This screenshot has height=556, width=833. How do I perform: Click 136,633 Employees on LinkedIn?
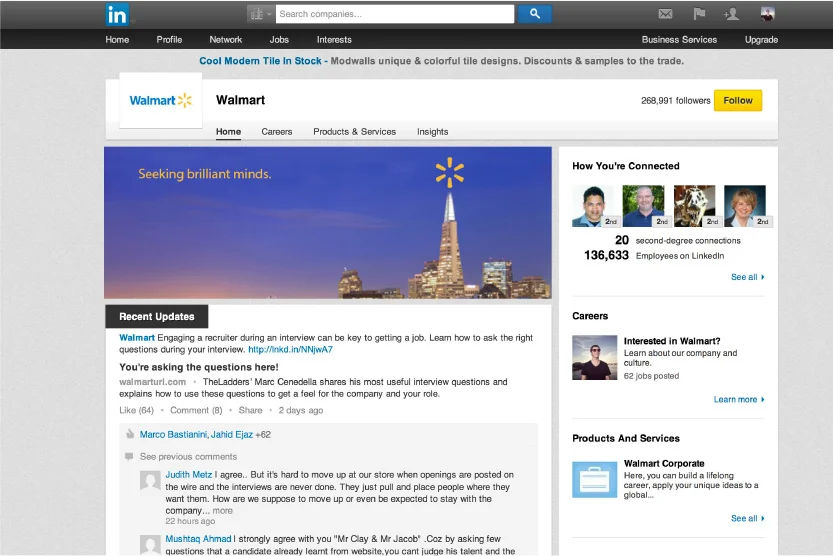(654, 255)
